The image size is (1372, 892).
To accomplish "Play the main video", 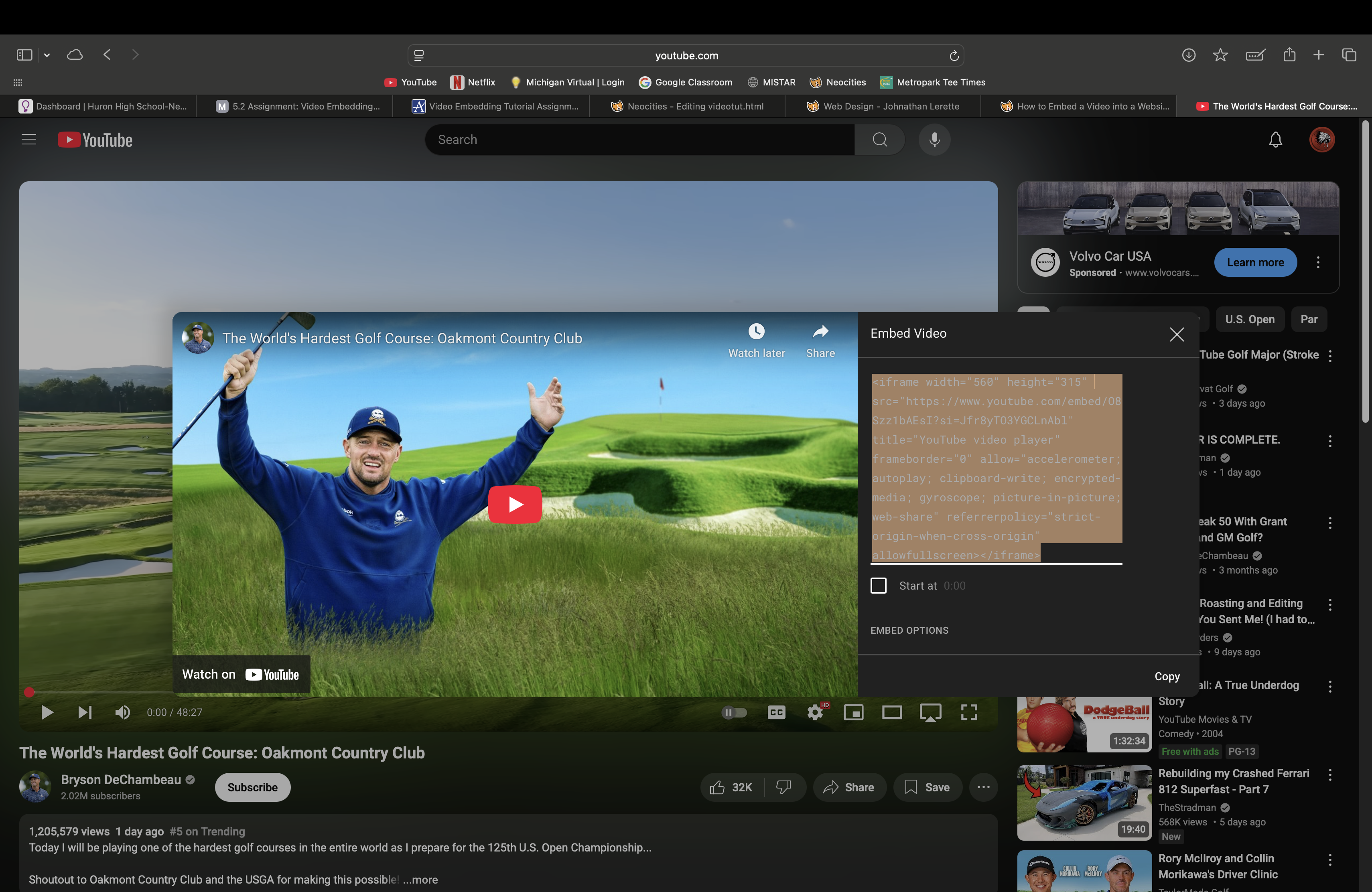I will pos(47,712).
